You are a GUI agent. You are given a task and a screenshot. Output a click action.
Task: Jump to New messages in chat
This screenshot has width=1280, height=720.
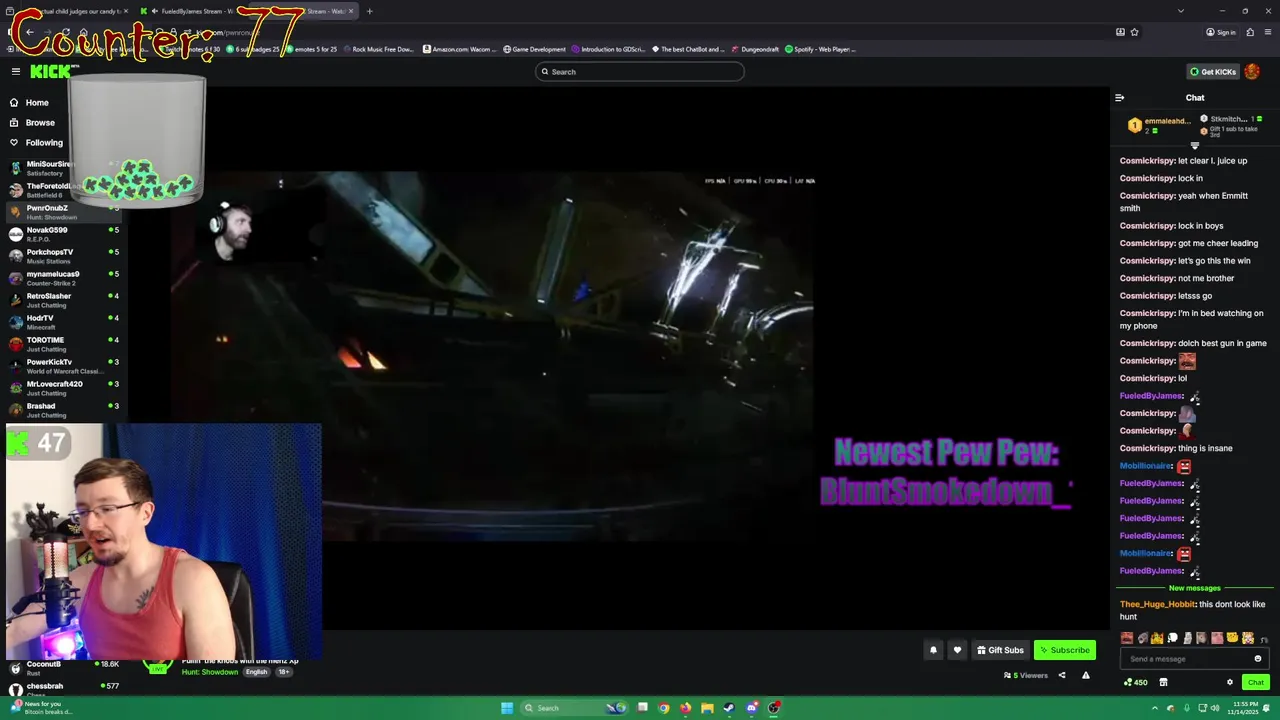pyautogui.click(x=1195, y=588)
